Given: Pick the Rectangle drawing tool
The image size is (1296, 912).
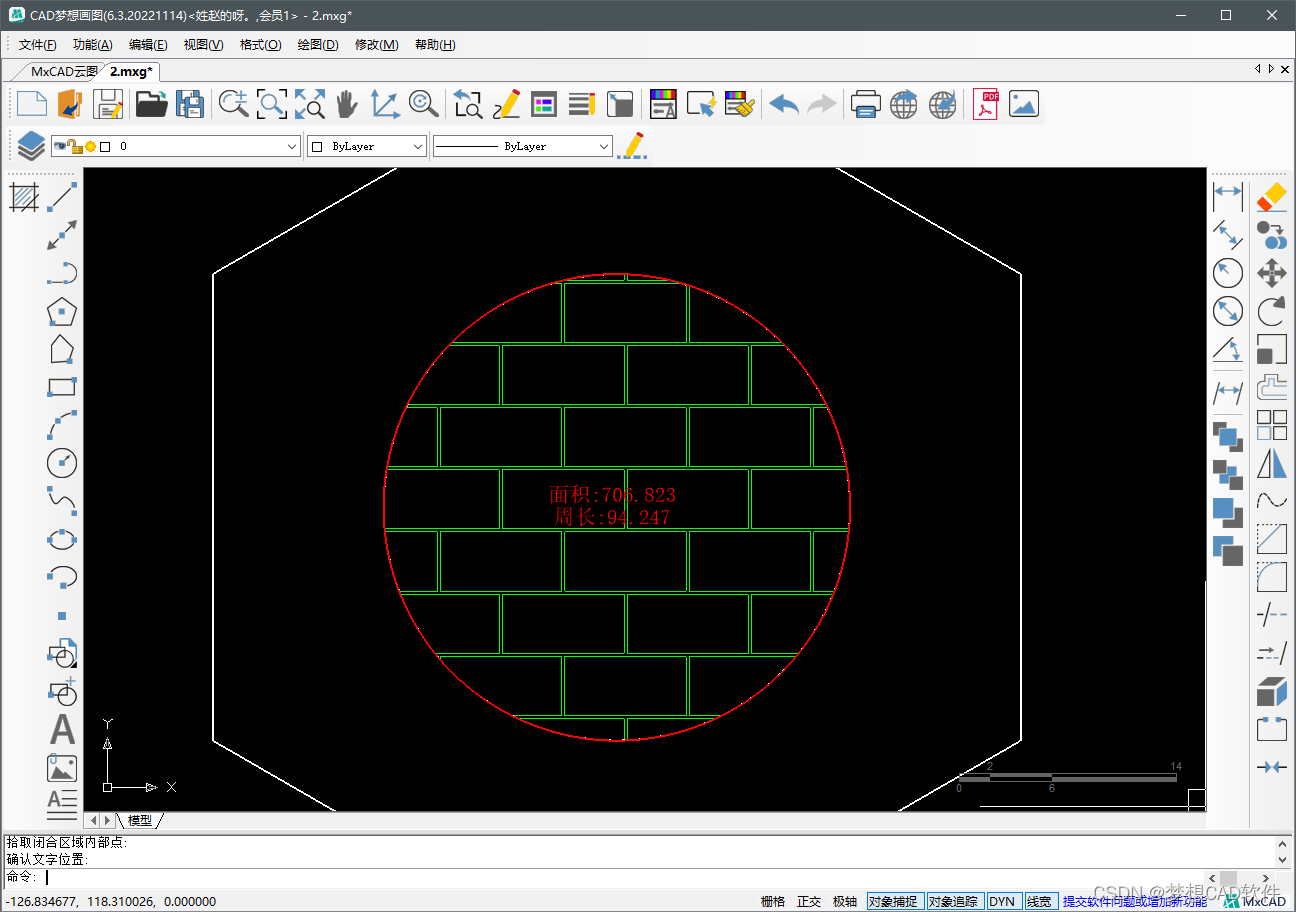Looking at the screenshot, I should point(62,387).
